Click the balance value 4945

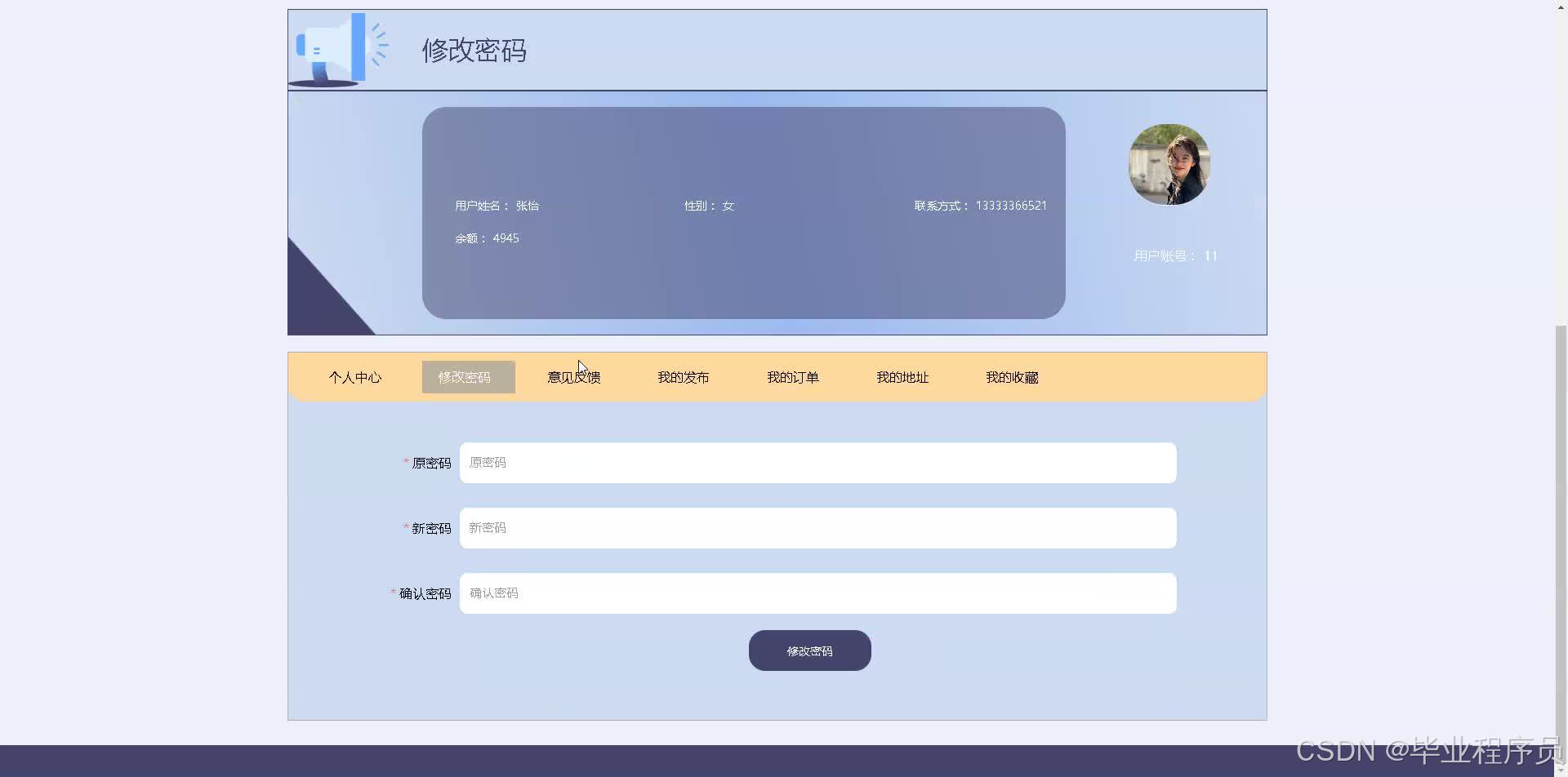[x=506, y=238]
